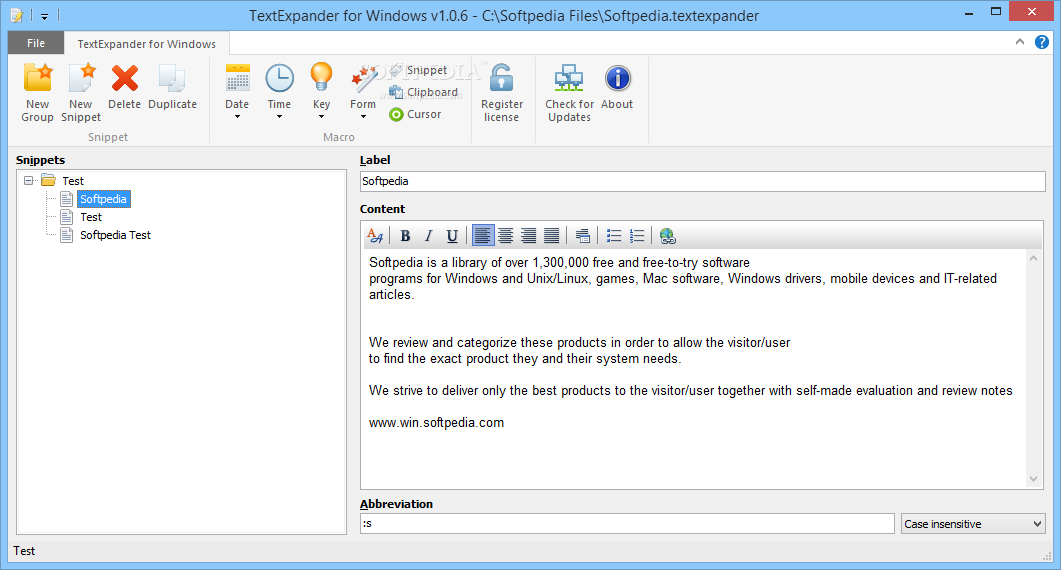
Task: Create a New Snippet
Action: 81,93
